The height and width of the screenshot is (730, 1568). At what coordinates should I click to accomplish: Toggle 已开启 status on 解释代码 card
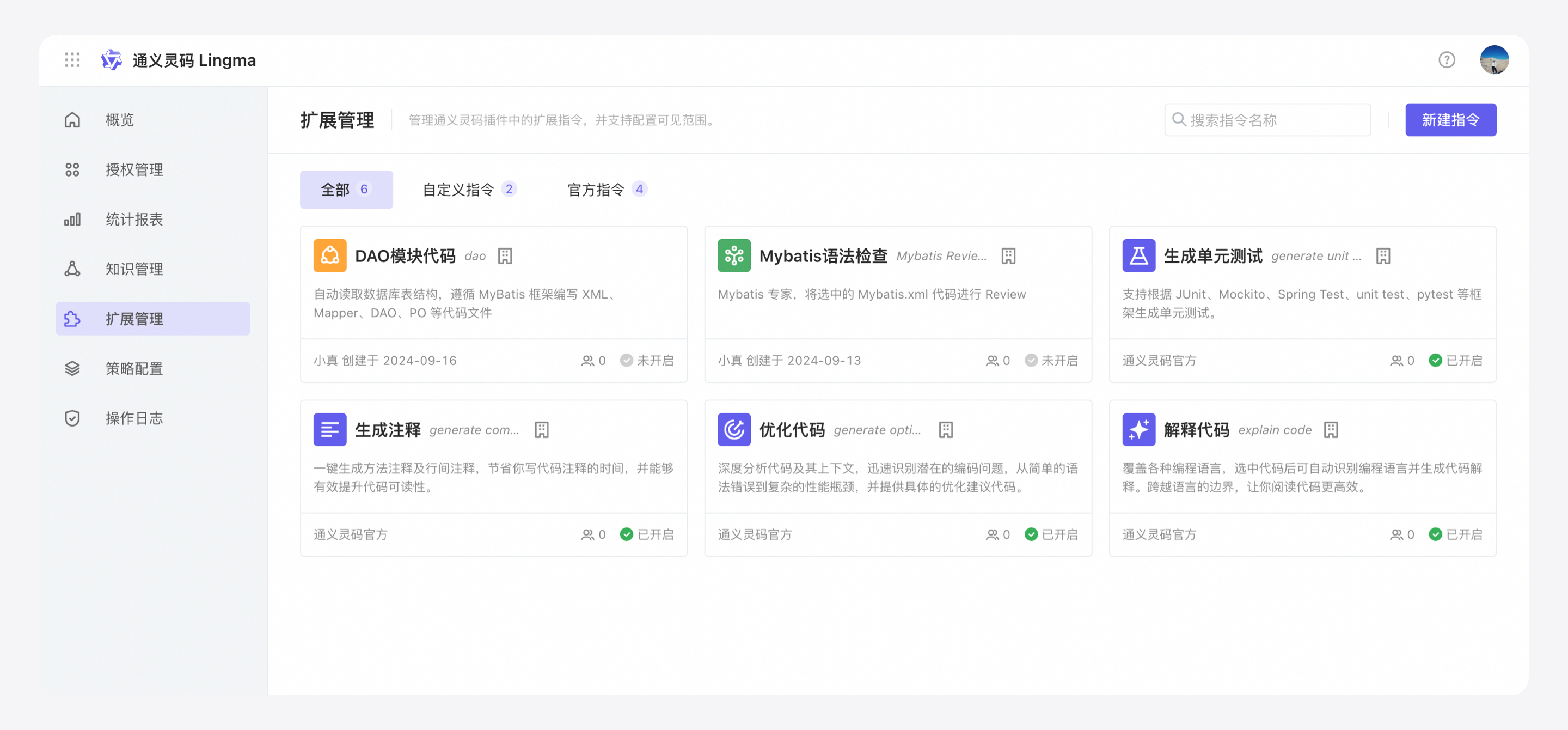point(1455,534)
